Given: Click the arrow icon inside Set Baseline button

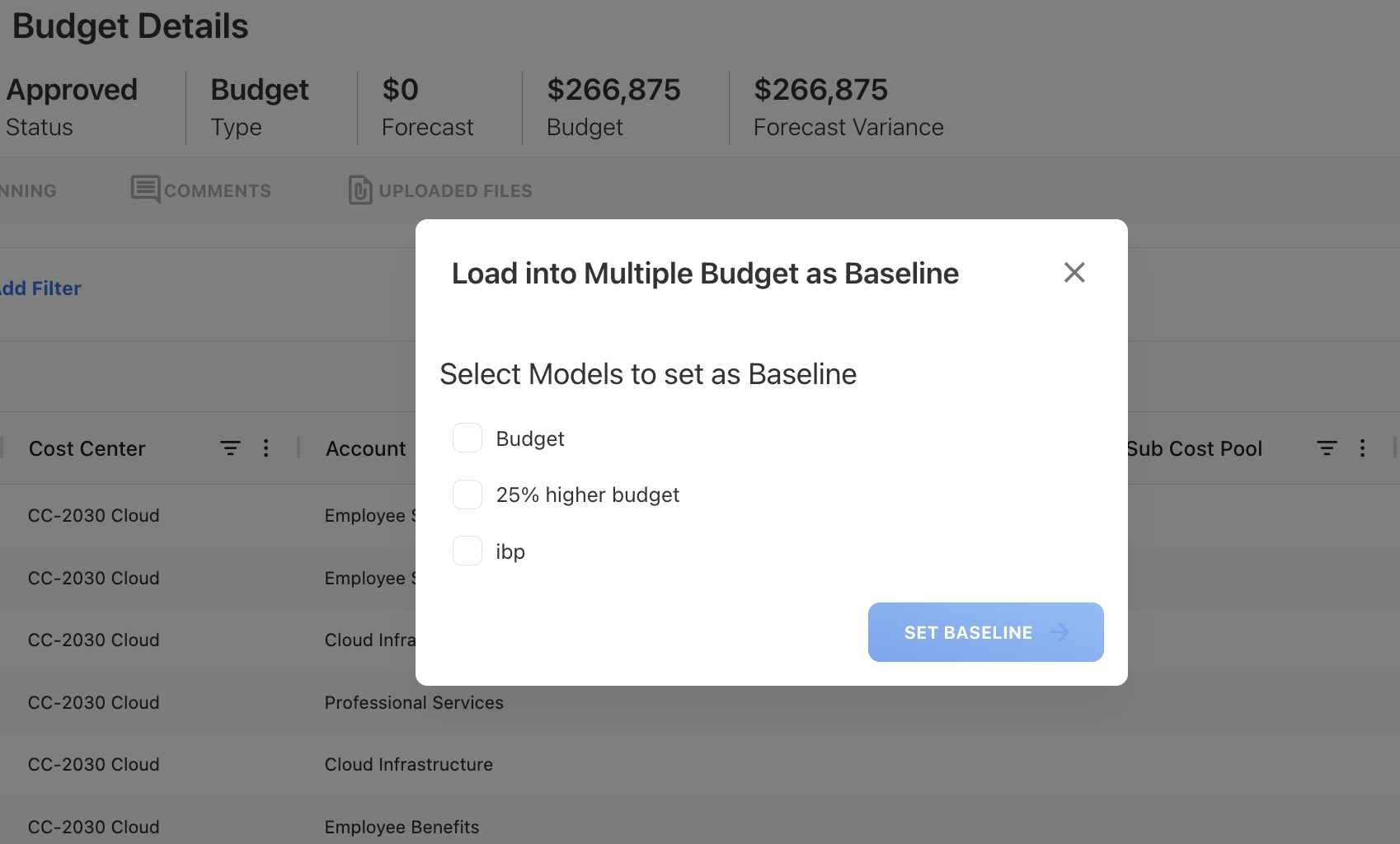Looking at the screenshot, I should pos(1060,632).
